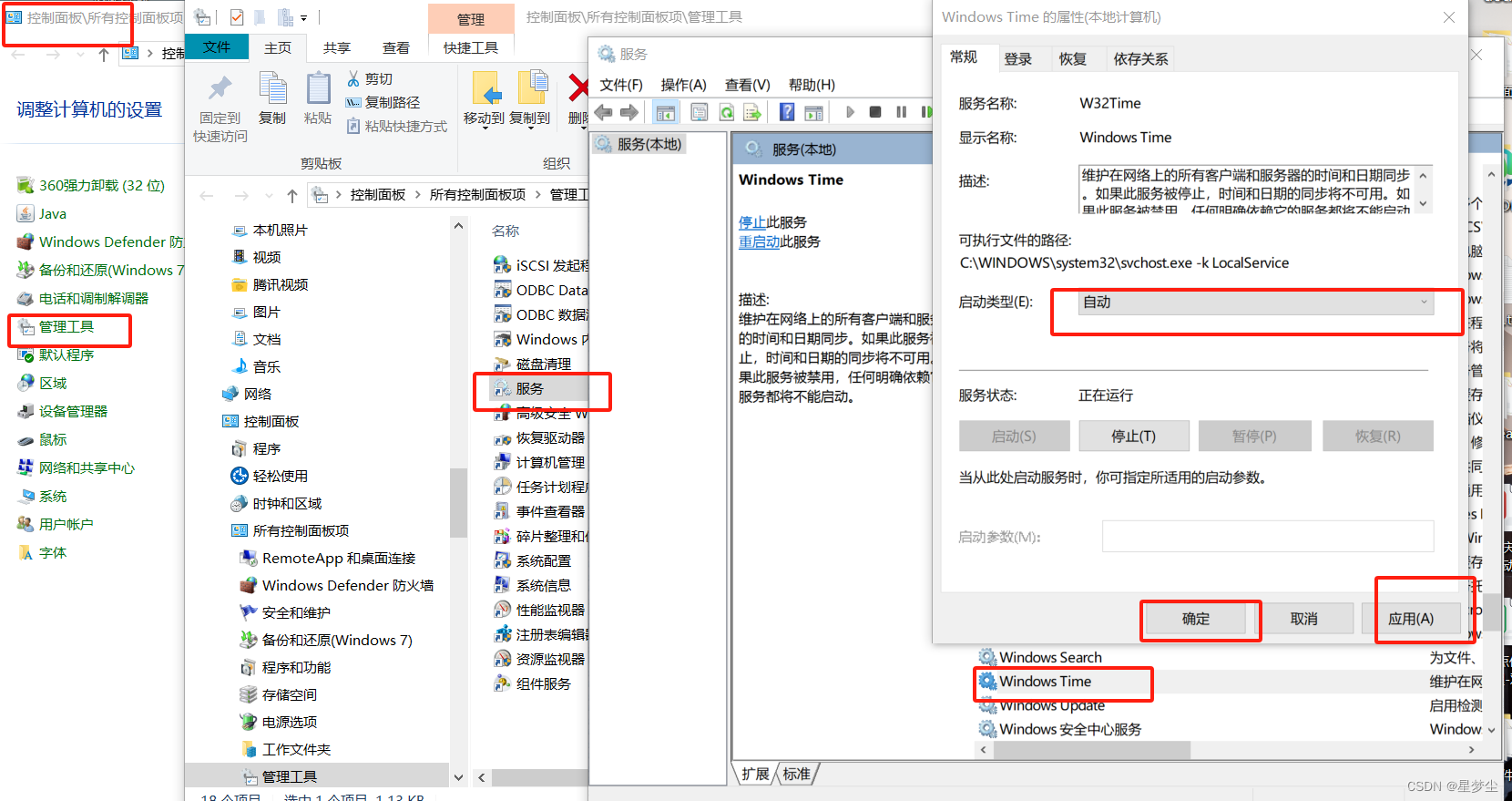
Task: Expand quick access toolbar customize arrow
Action: tap(304, 17)
